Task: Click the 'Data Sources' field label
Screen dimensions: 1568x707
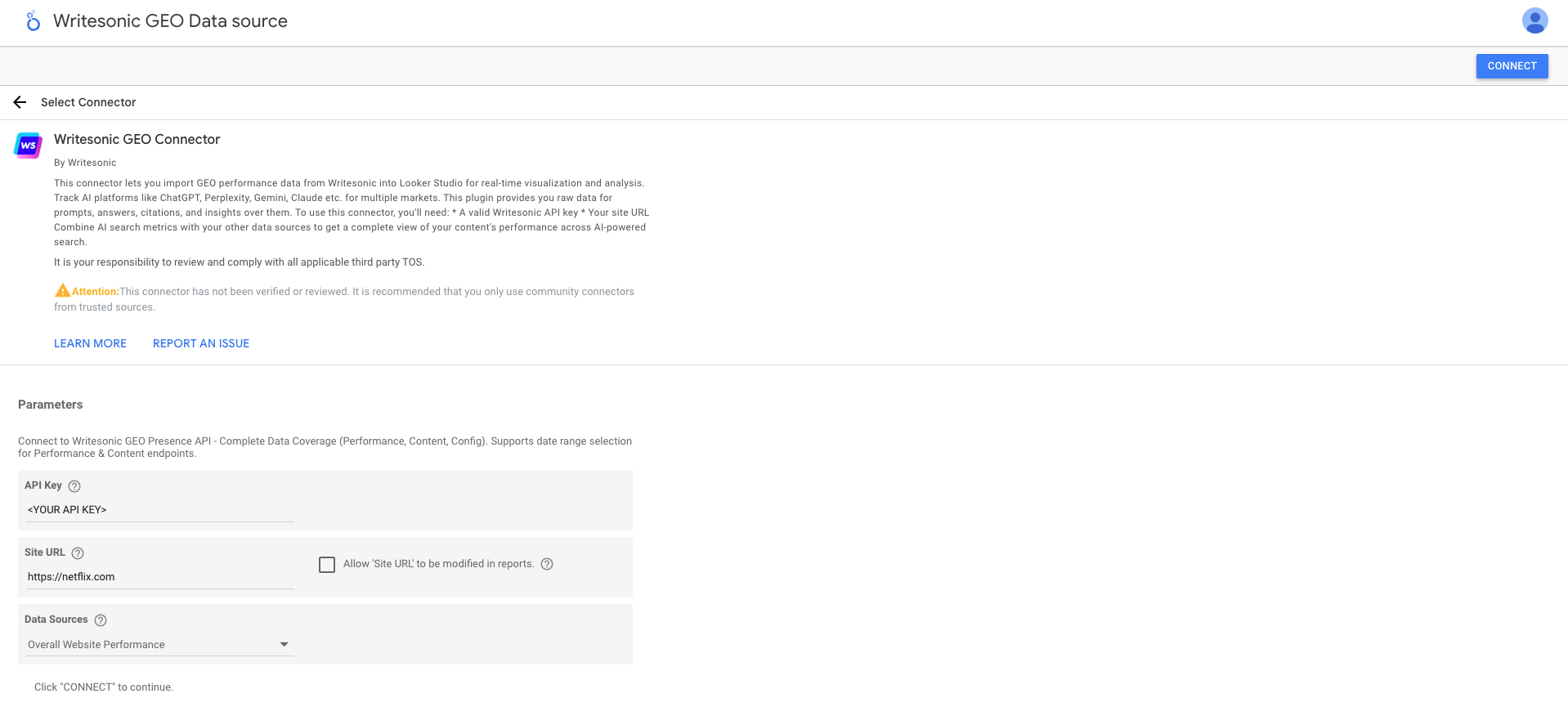Action: click(x=56, y=620)
